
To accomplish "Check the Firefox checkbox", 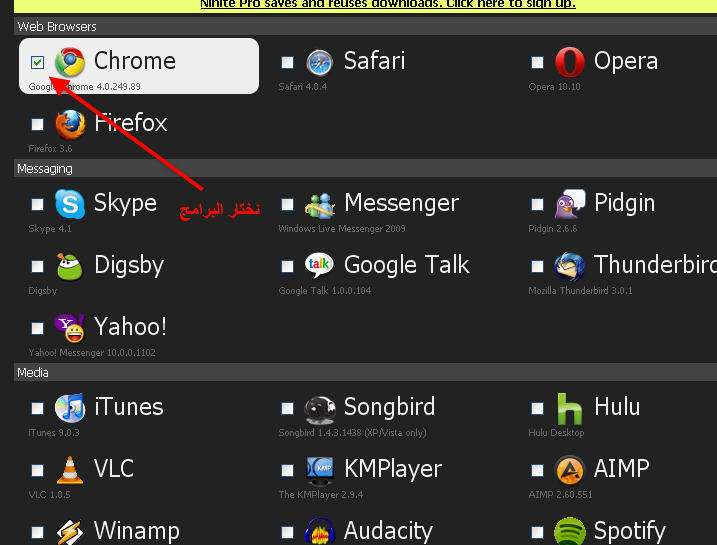I will pos(37,124).
